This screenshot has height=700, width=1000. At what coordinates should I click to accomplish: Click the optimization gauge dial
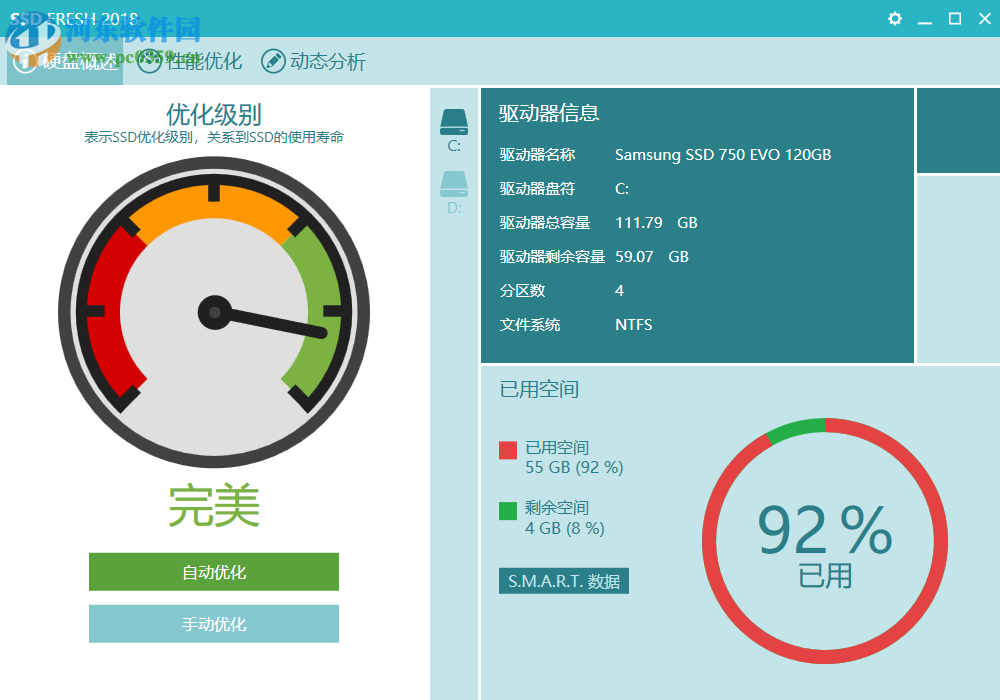coord(213,310)
